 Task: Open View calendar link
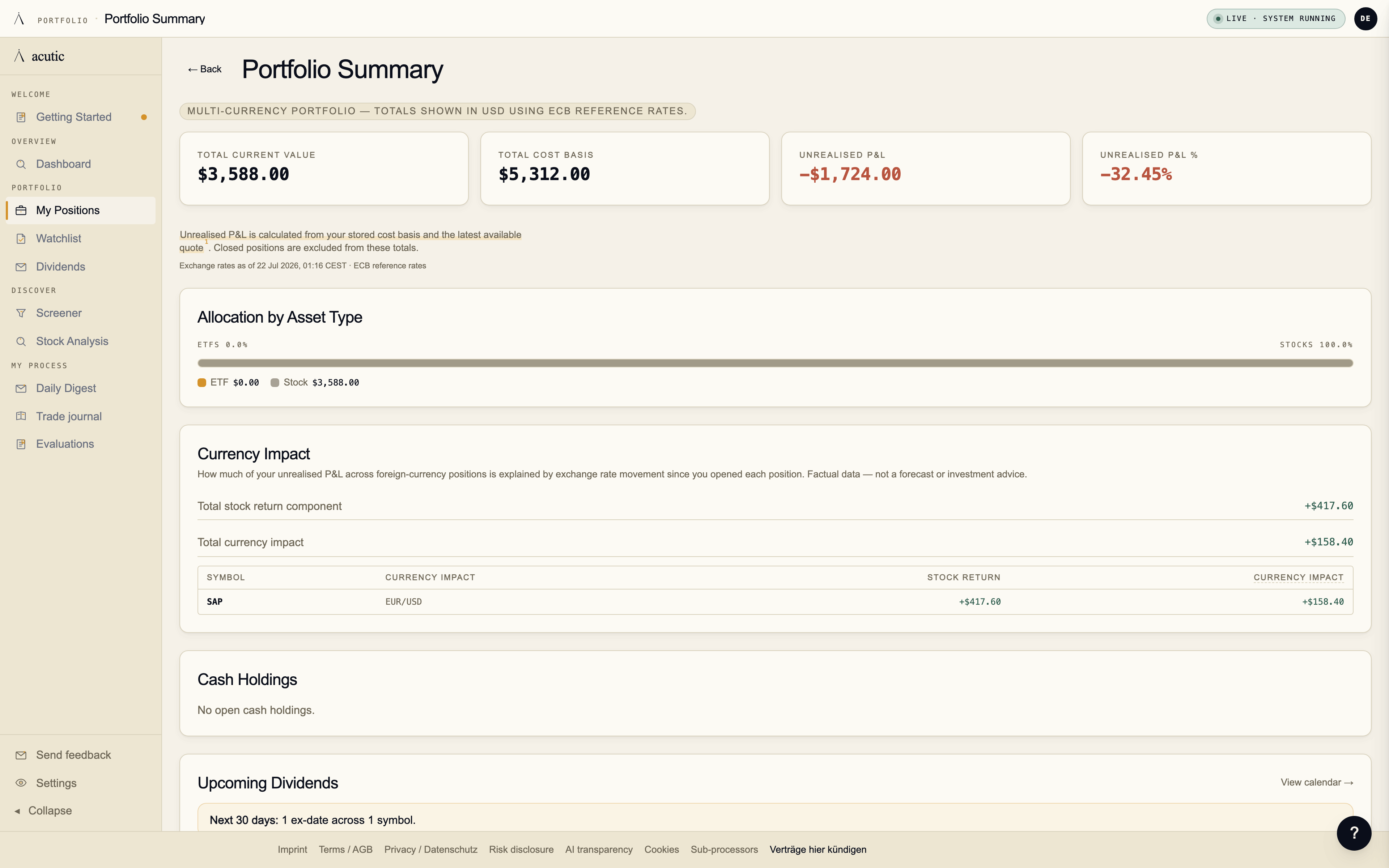click(1317, 782)
